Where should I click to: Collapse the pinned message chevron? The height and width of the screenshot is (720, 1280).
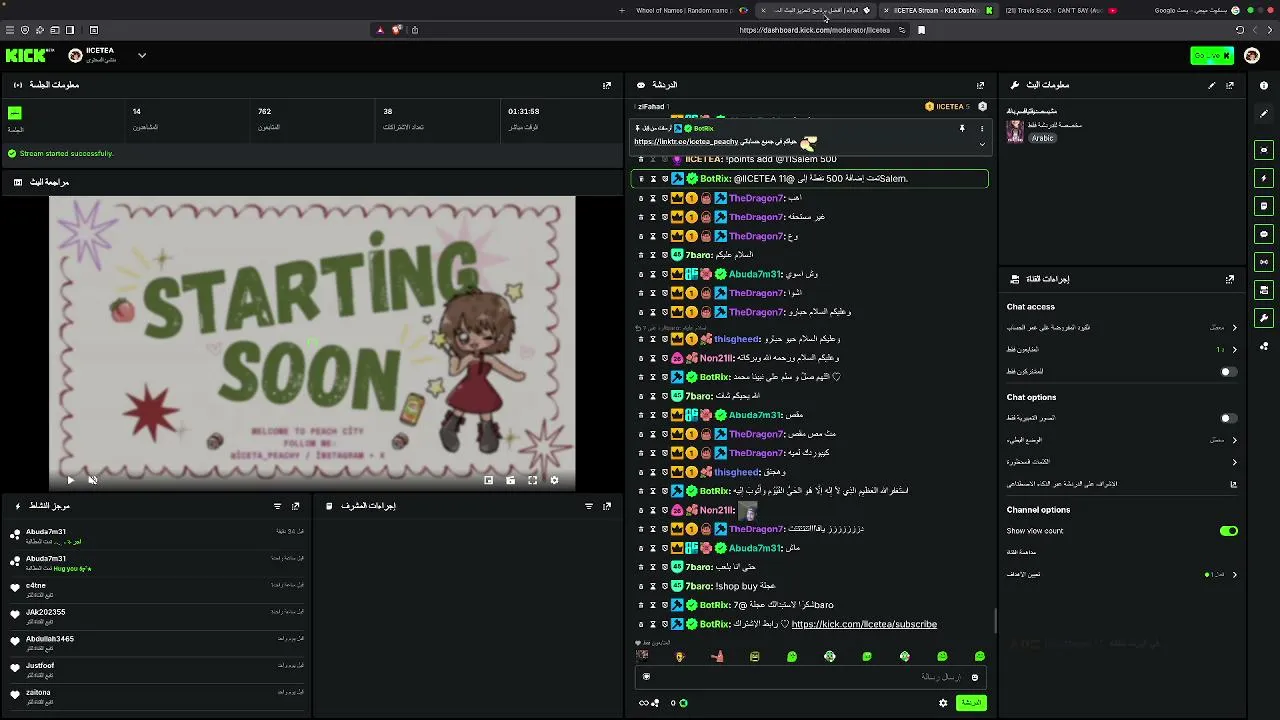[982, 144]
